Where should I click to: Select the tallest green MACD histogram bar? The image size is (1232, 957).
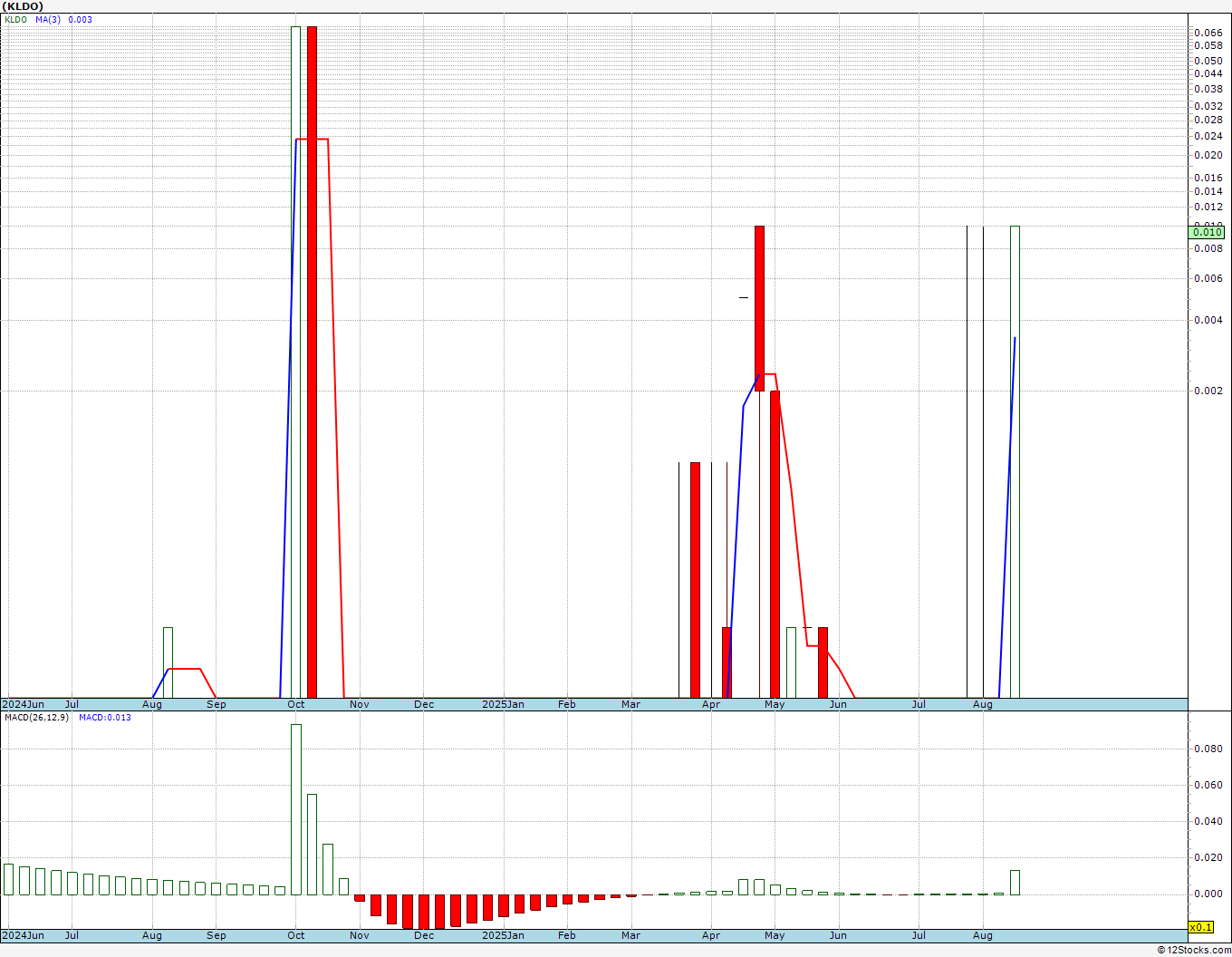click(x=295, y=808)
